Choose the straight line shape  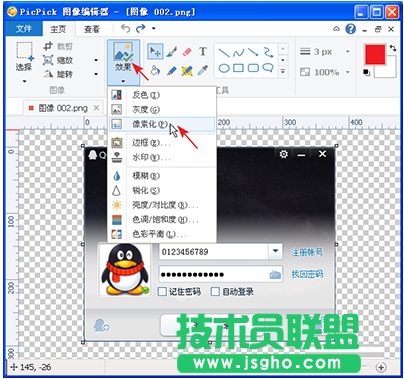coord(224,52)
